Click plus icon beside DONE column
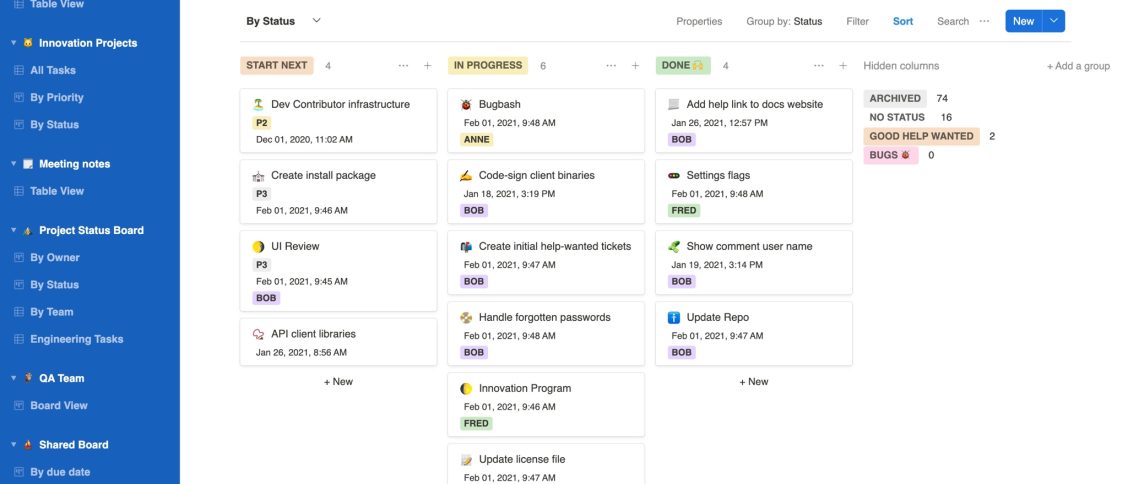The image size is (1128, 484). tap(843, 66)
